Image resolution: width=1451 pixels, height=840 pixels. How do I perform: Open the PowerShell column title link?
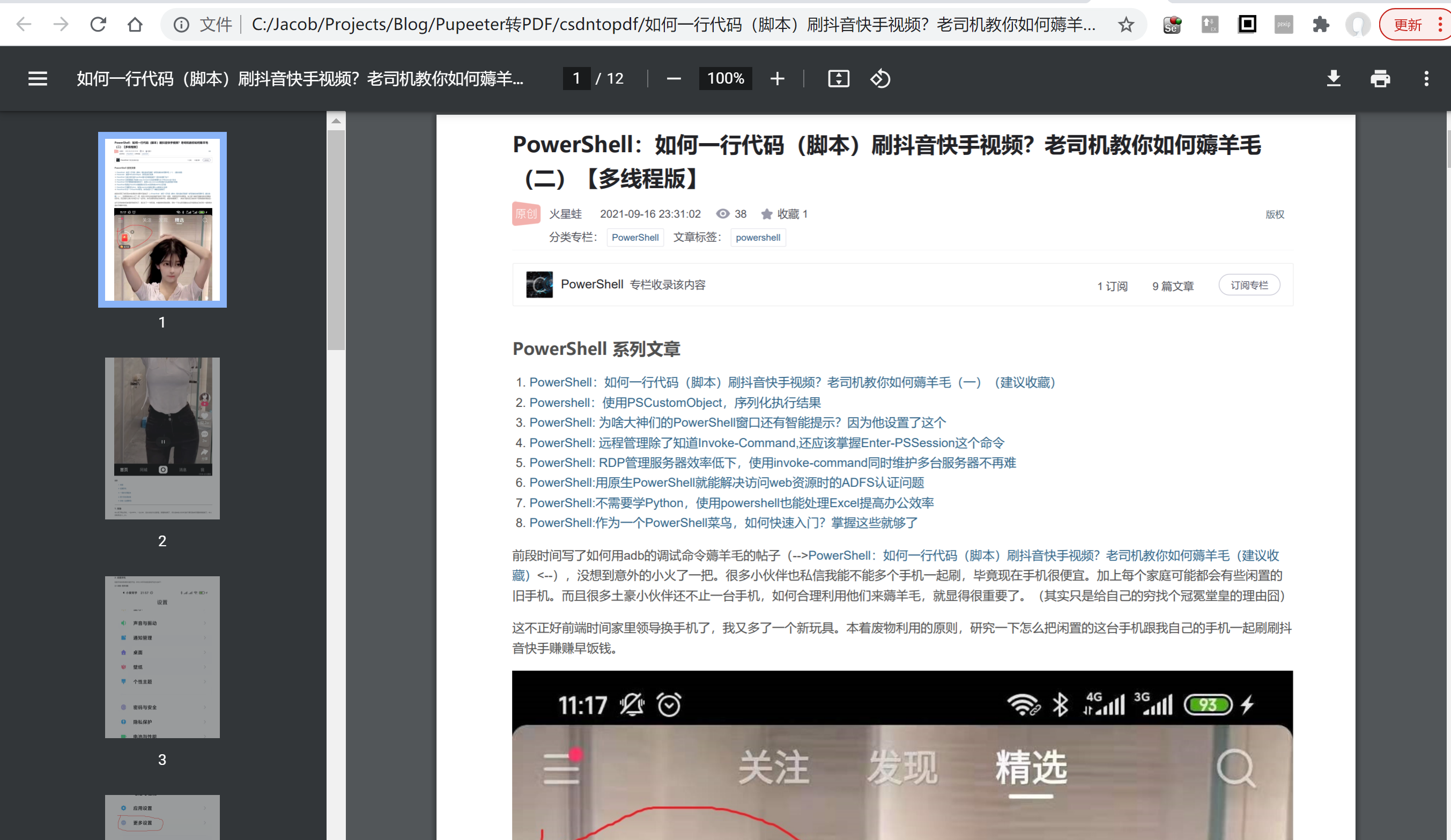[x=592, y=284]
